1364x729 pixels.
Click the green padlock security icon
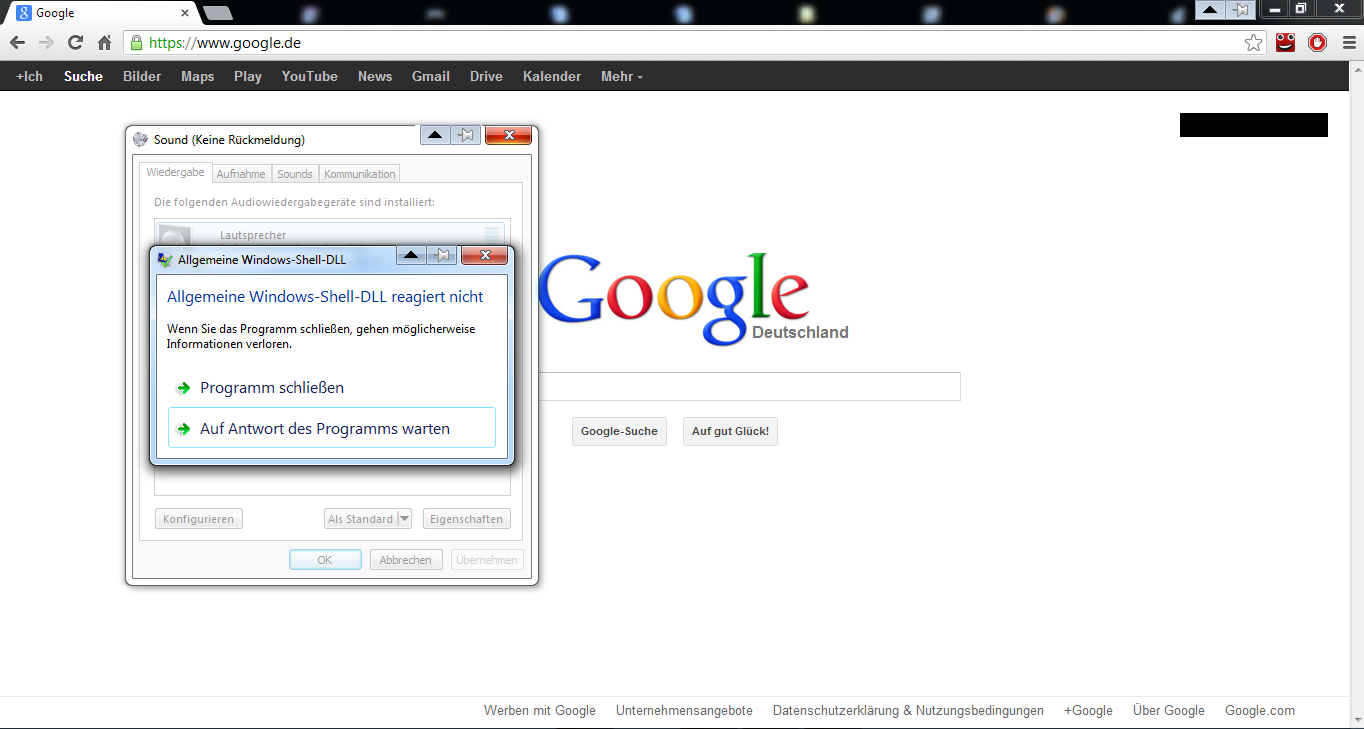(x=136, y=43)
